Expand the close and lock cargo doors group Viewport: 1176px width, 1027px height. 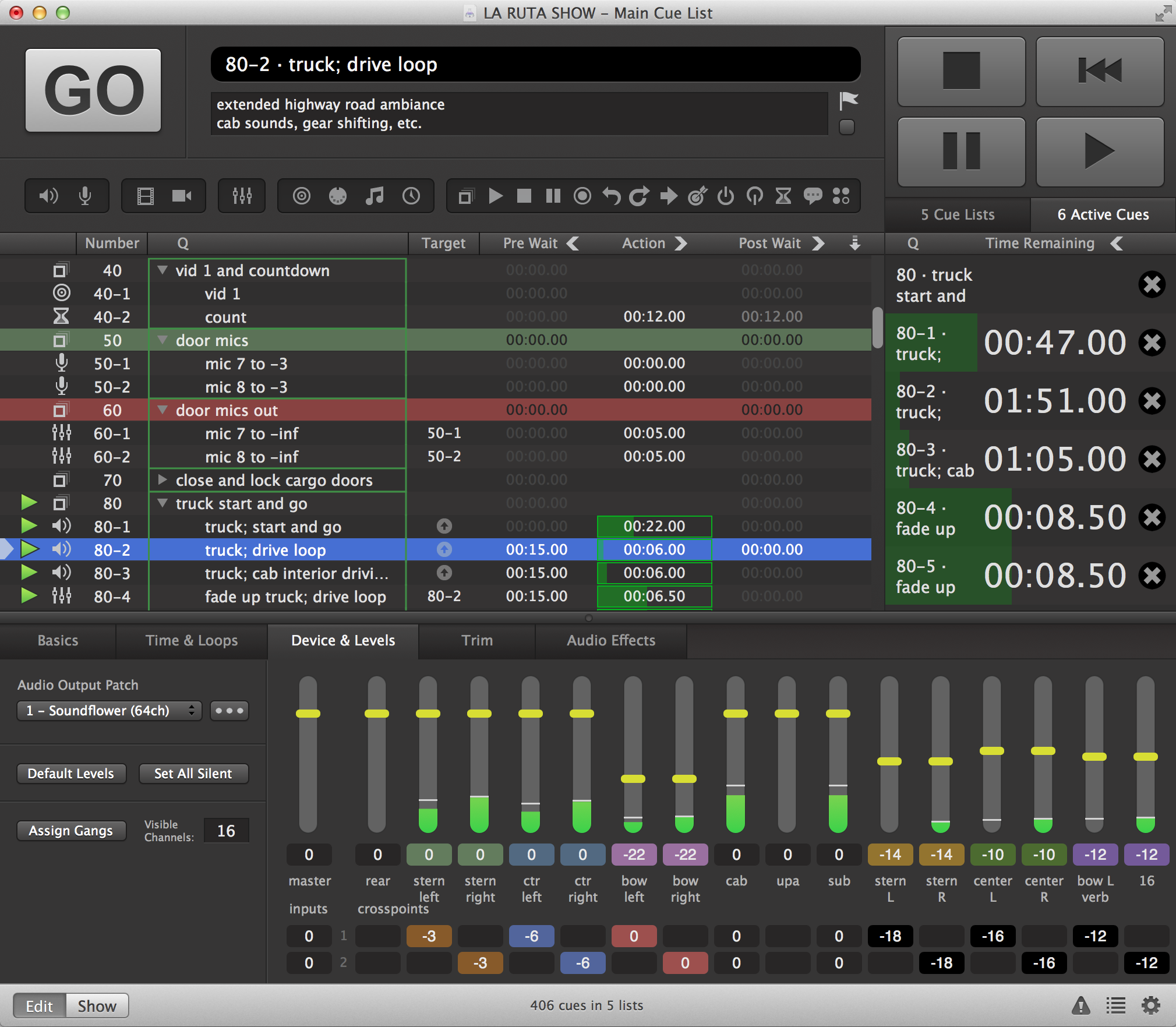(162, 480)
